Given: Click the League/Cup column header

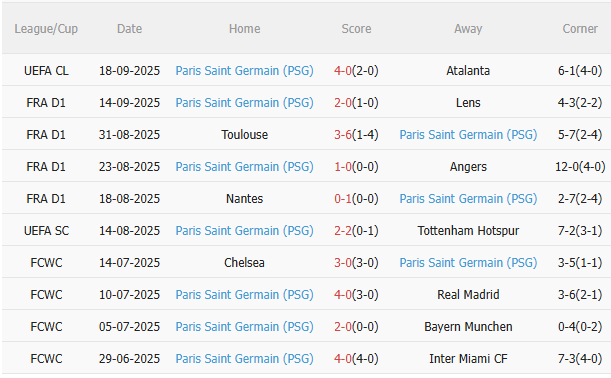Looking at the screenshot, I should [x=46, y=28].
